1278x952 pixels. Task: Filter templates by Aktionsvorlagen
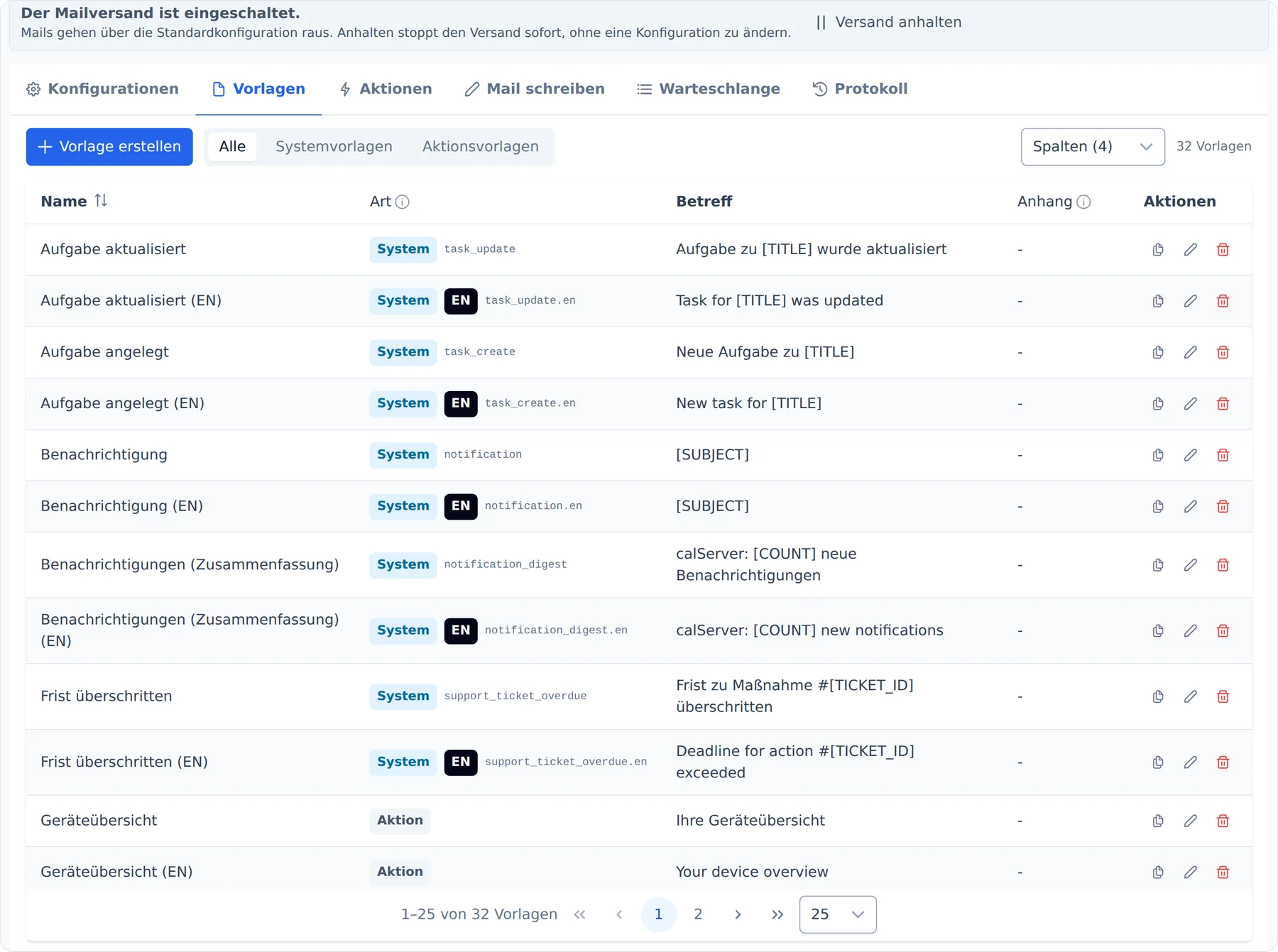pyautogui.click(x=481, y=146)
